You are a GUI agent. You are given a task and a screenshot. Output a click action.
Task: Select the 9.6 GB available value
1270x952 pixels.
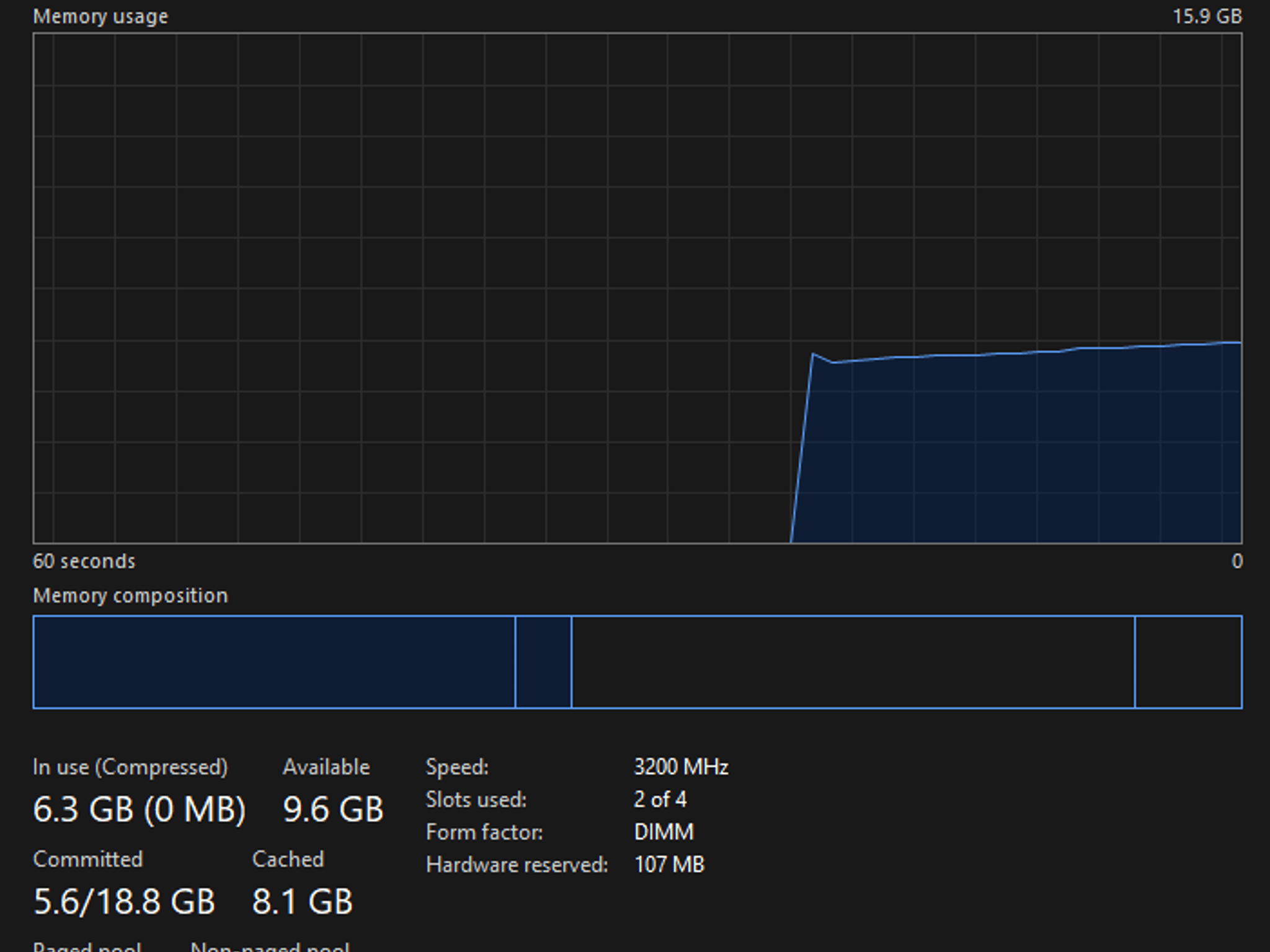(x=333, y=809)
